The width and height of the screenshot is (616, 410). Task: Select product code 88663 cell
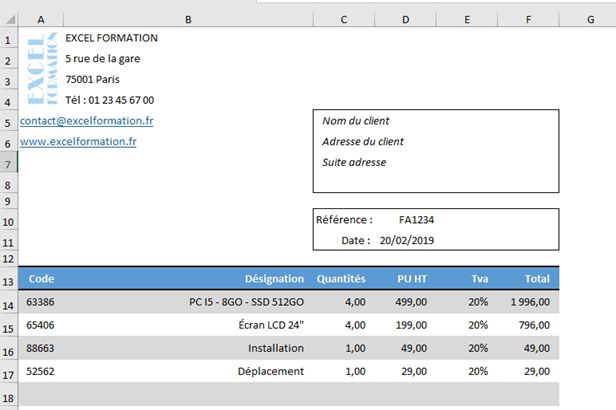pyautogui.click(x=41, y=348)
